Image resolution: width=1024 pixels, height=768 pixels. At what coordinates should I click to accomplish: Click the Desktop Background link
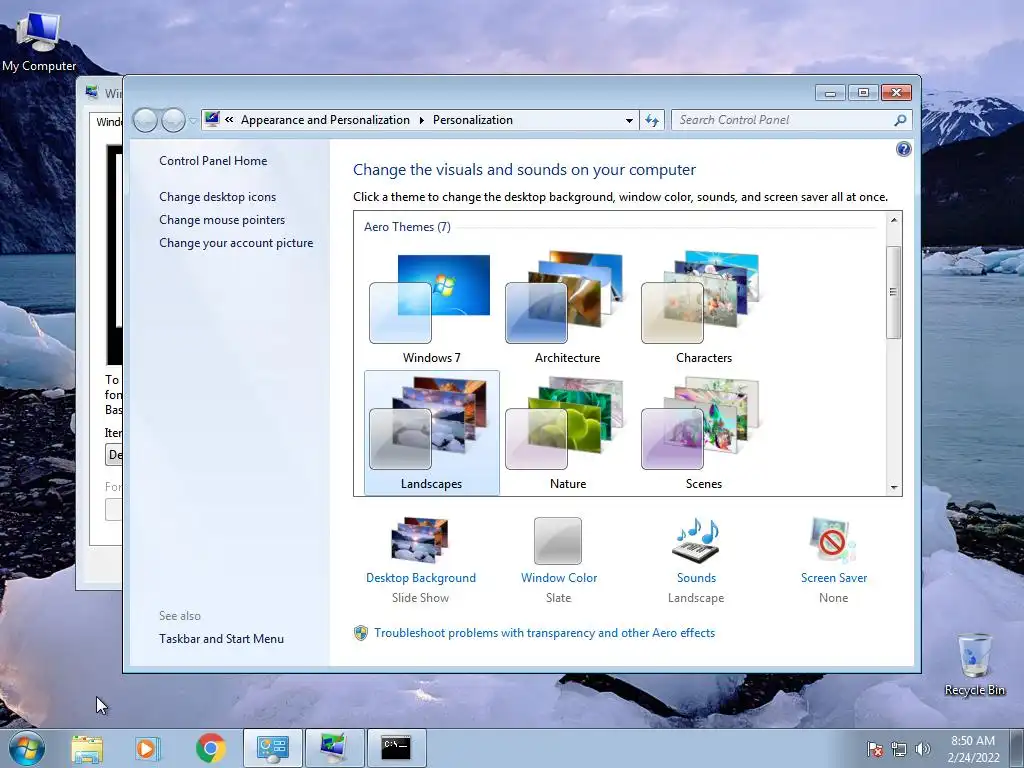coord(421,578)
